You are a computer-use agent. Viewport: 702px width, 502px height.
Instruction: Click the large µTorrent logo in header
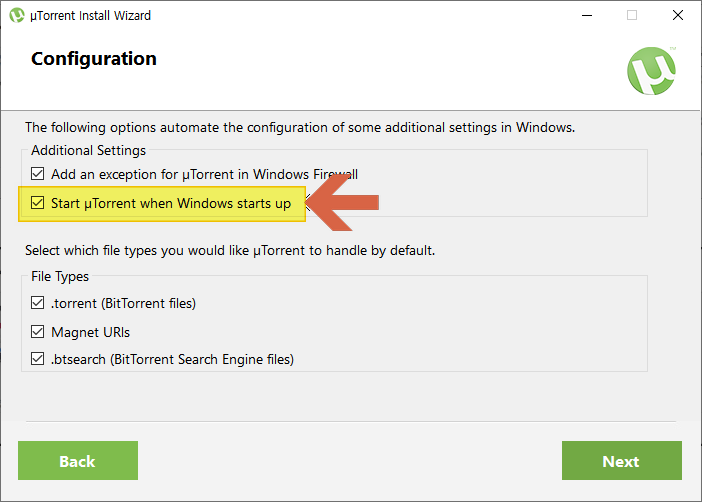[x=651, y=71]
